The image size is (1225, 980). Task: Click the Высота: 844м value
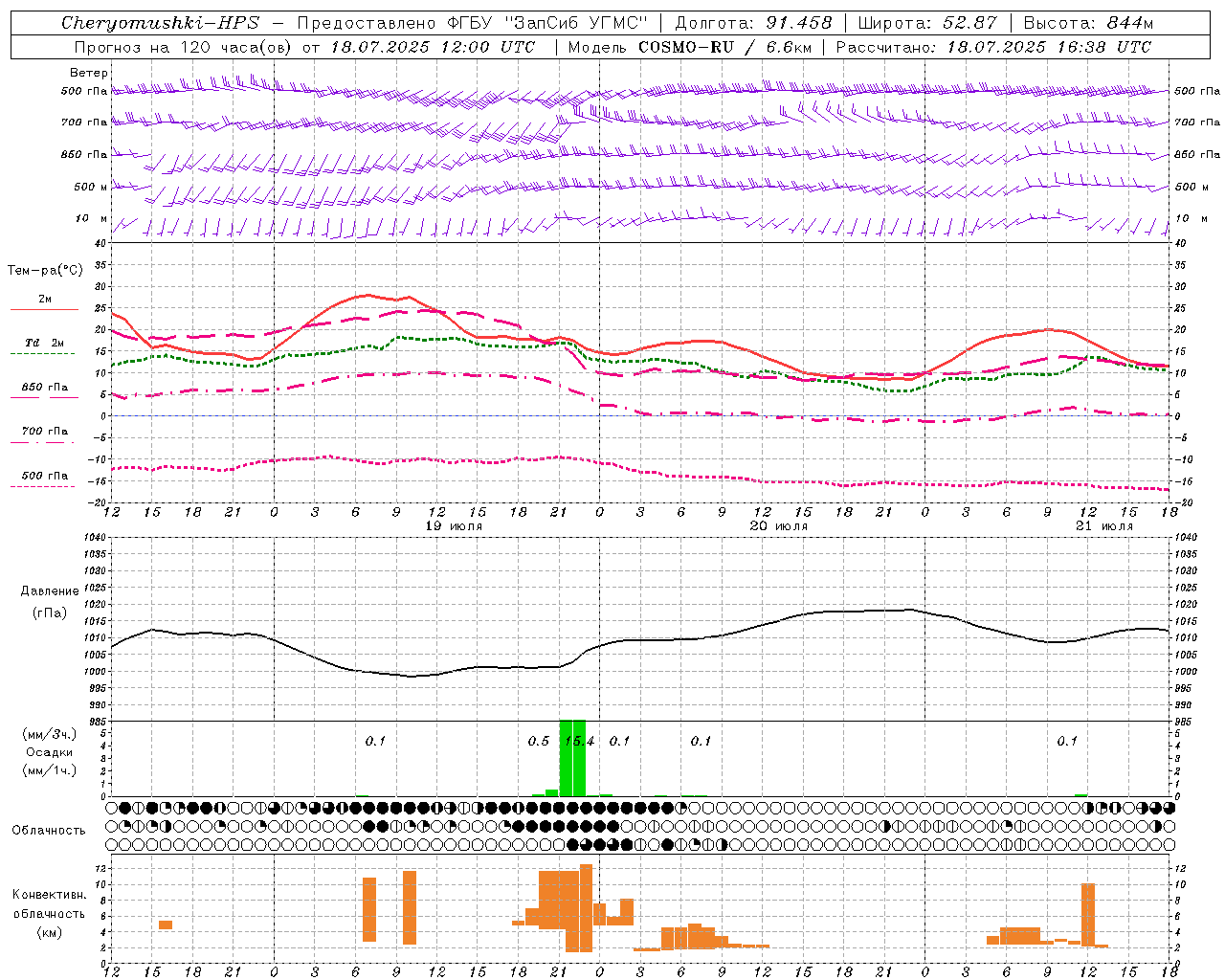(1088, 23)
